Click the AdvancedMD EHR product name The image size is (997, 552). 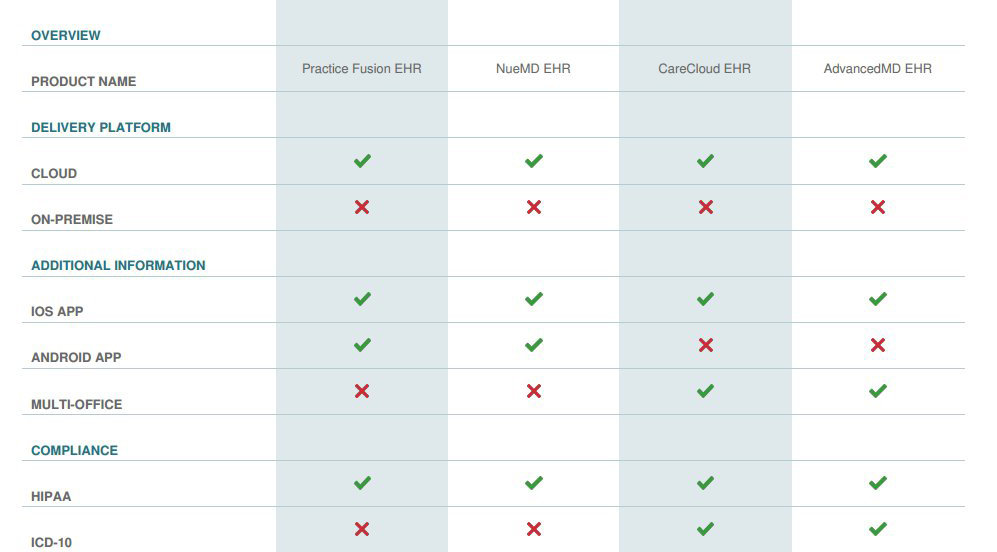coord(877,69)
